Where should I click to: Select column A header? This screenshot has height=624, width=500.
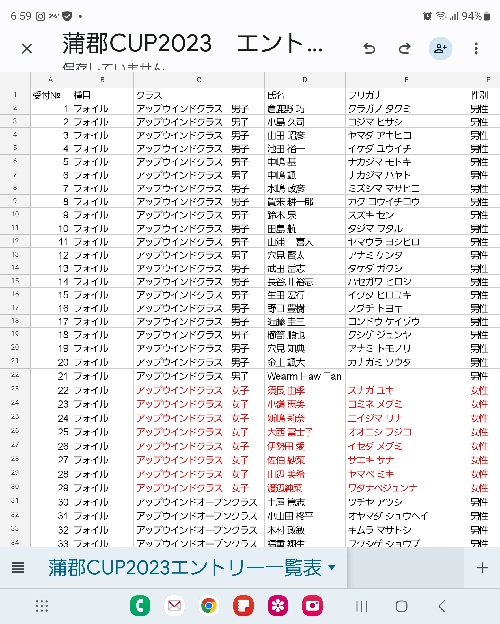tap(51, 80)
